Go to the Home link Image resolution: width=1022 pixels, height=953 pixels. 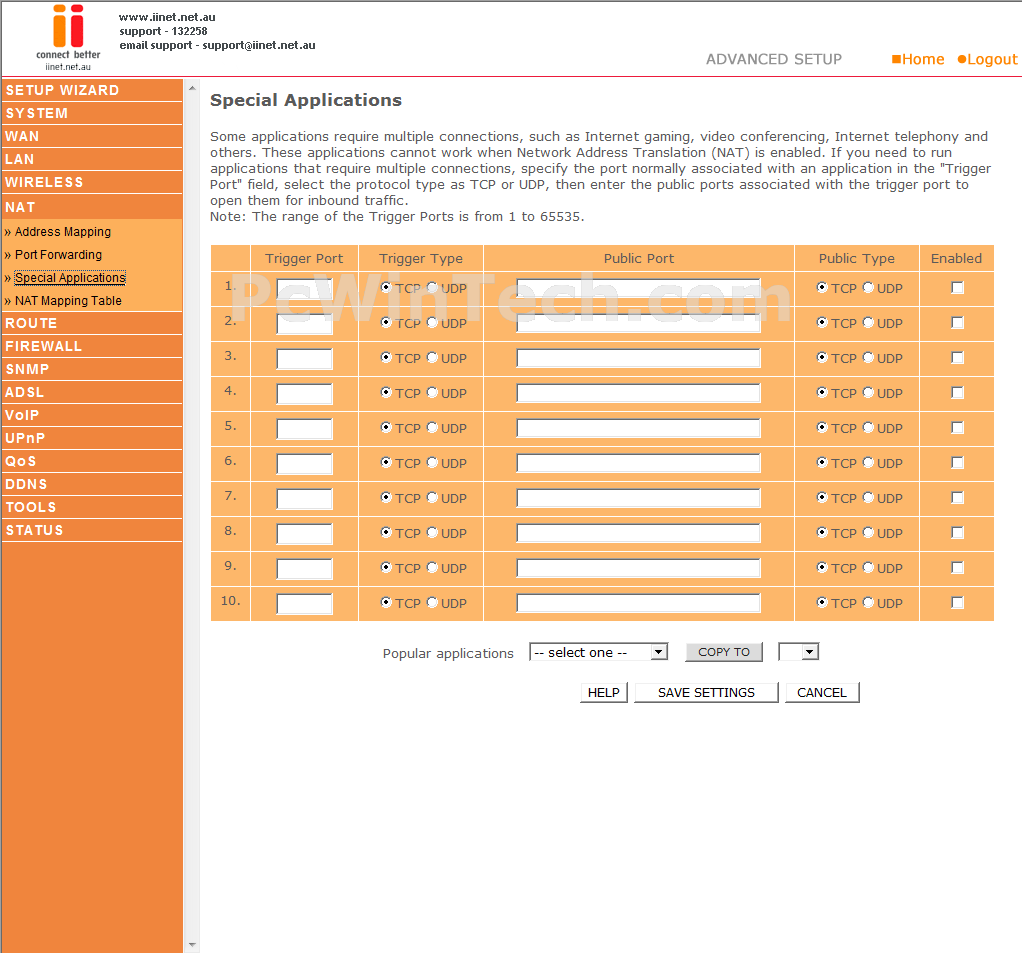pos(918,59)
